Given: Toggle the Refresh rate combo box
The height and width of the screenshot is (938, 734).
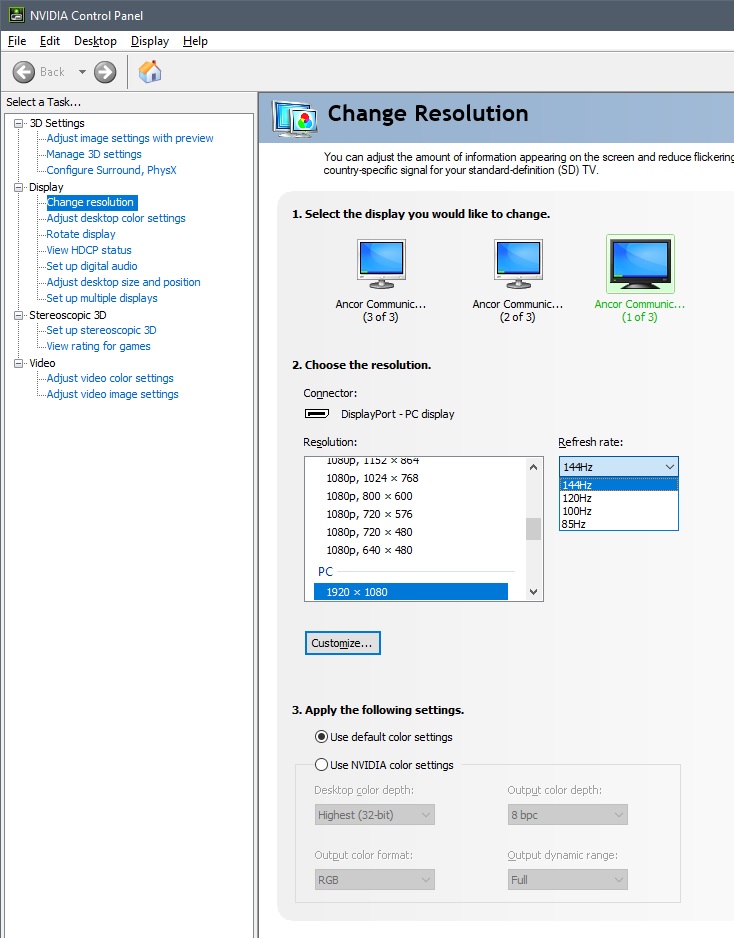Looking at the screenshot, I should [619, 467].
